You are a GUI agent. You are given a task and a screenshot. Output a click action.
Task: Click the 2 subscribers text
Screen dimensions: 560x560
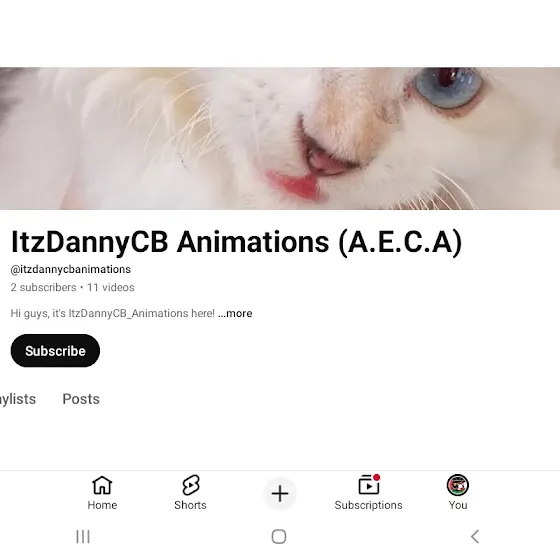[43, 288]
